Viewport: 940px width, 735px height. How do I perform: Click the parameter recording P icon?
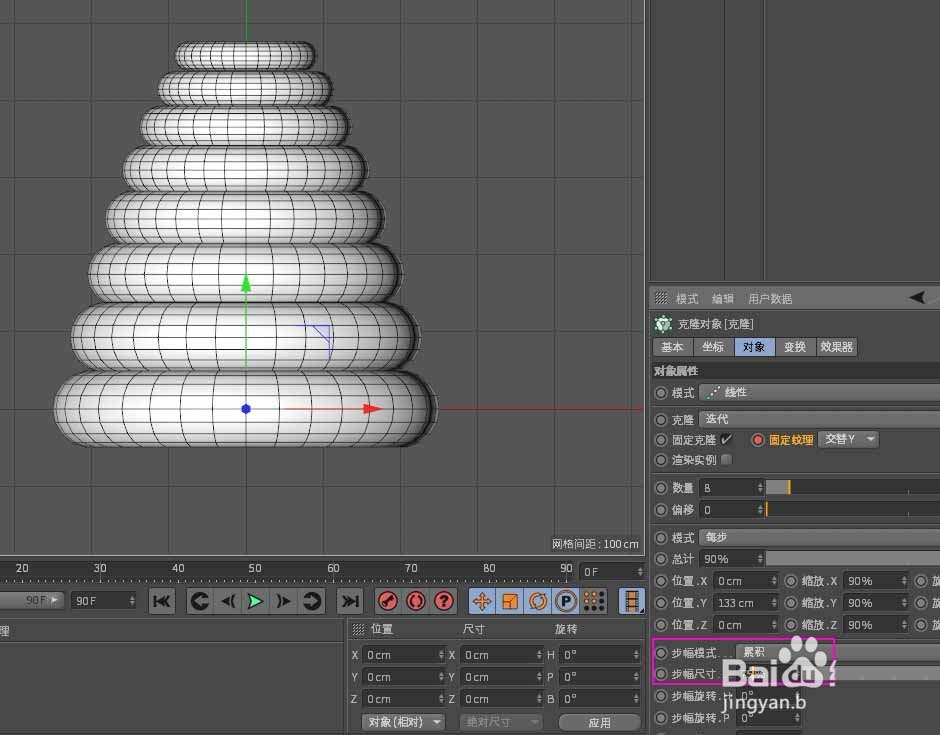568,600
